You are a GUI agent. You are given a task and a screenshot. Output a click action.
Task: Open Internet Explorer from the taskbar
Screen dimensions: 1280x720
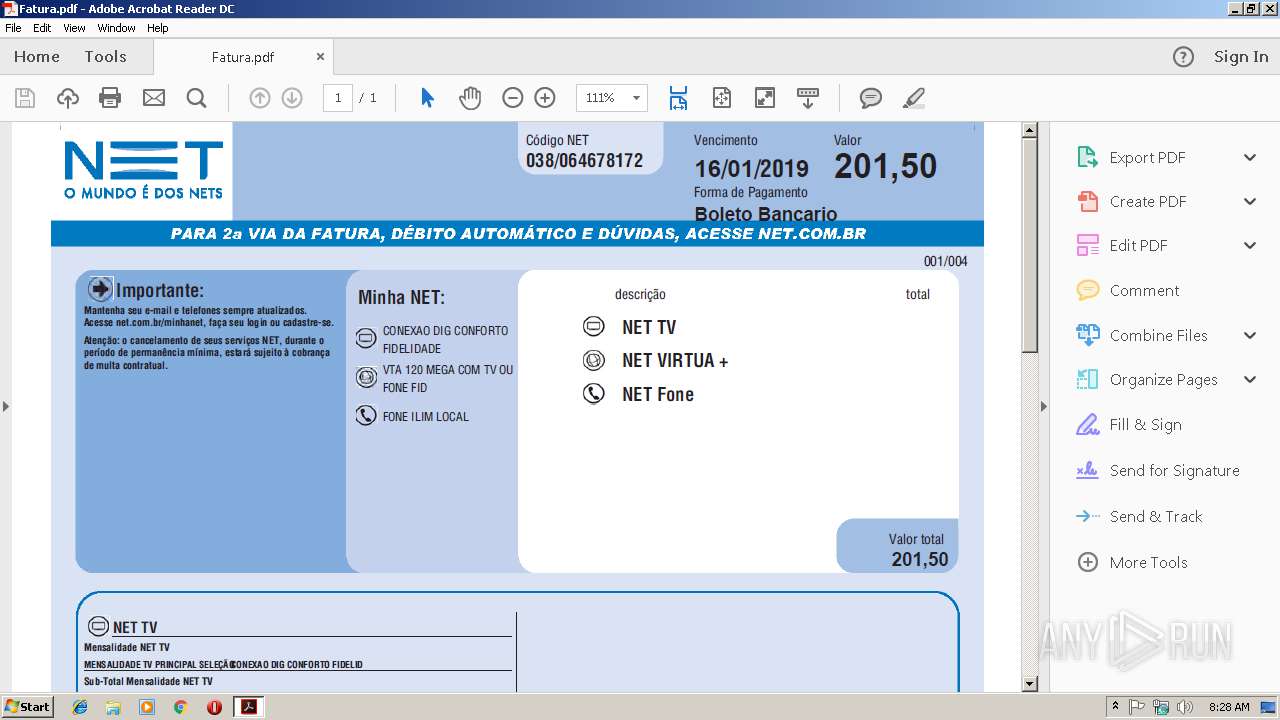80,707
